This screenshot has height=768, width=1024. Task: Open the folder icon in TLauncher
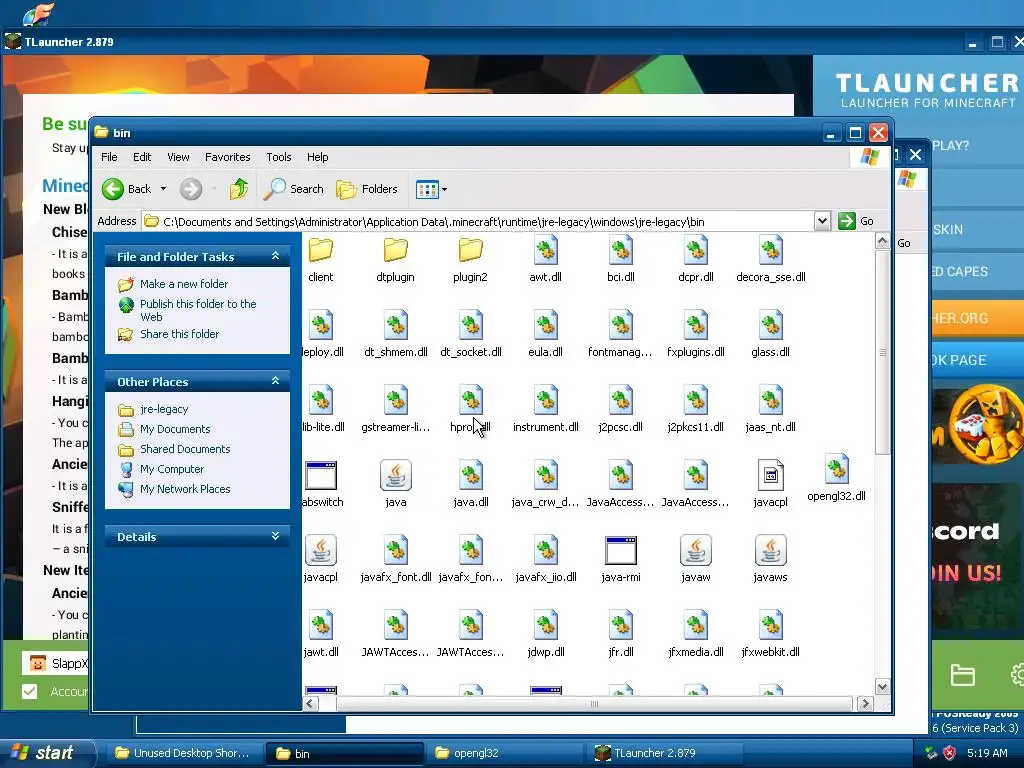point(962,675)
